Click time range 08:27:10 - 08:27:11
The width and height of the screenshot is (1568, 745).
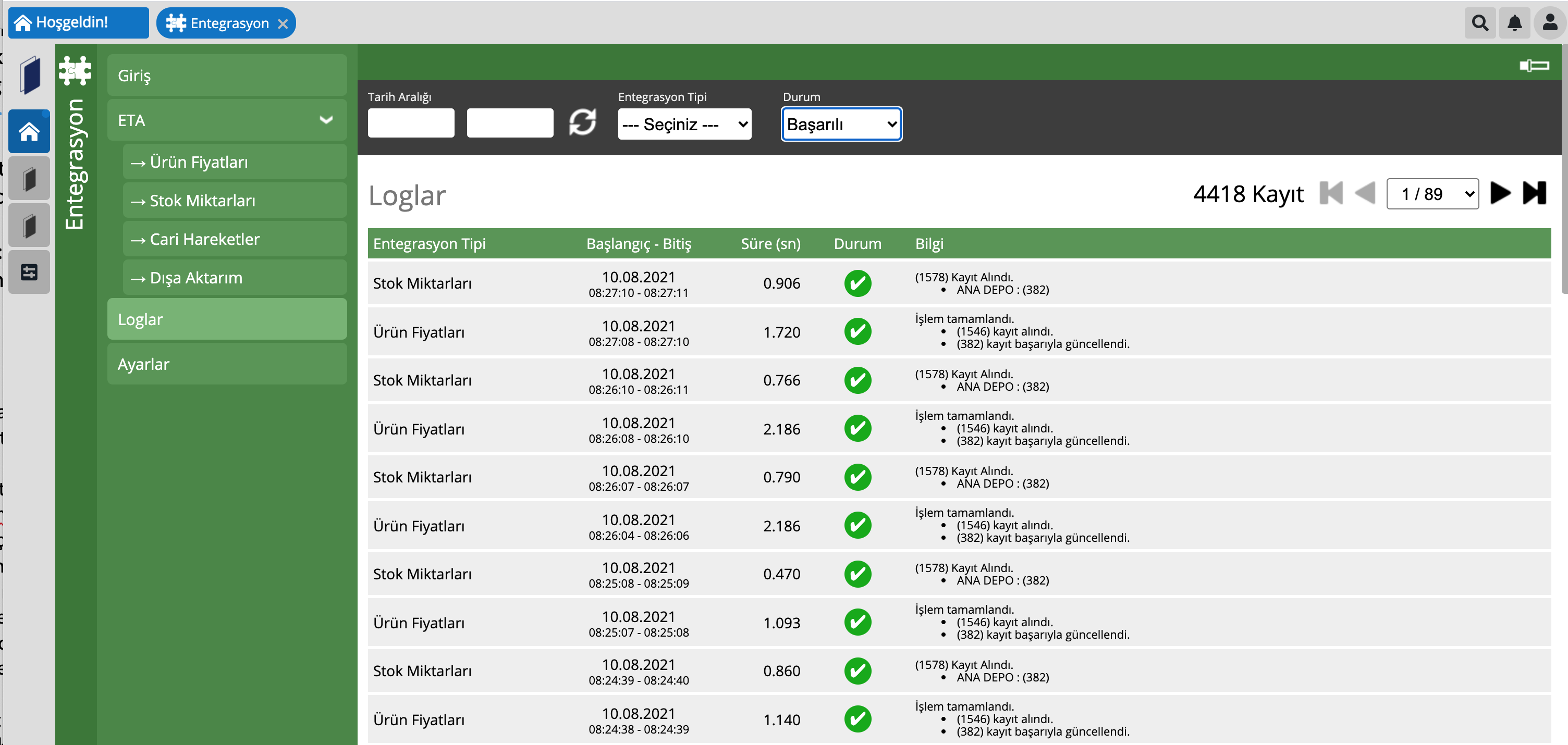639,293
